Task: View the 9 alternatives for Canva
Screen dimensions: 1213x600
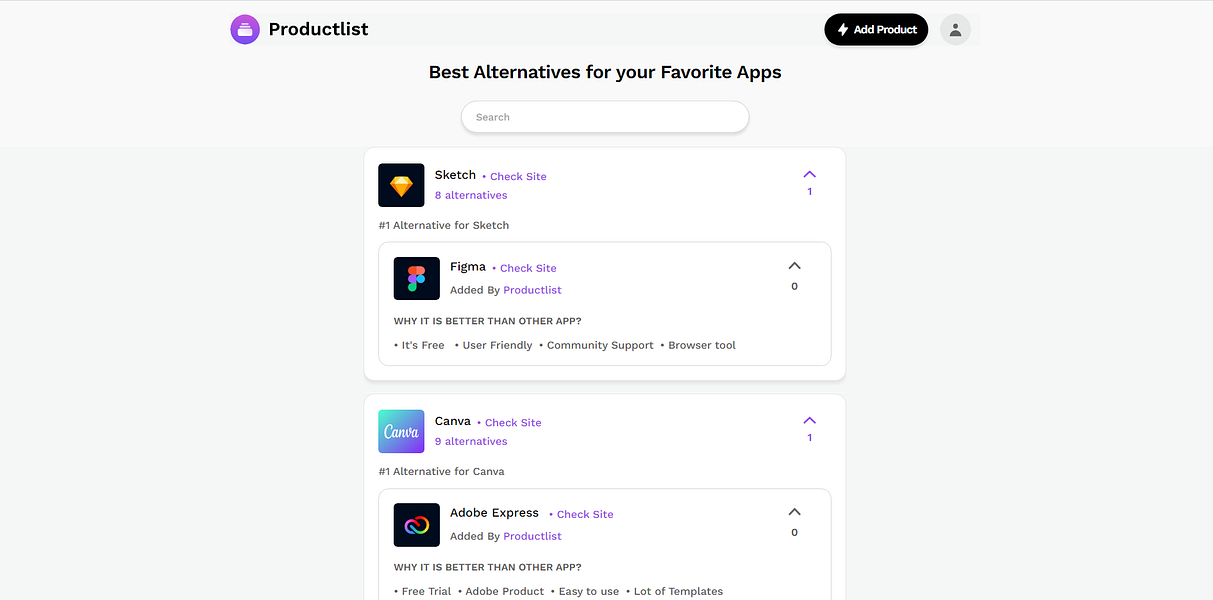Action: [x=471, y=441]
